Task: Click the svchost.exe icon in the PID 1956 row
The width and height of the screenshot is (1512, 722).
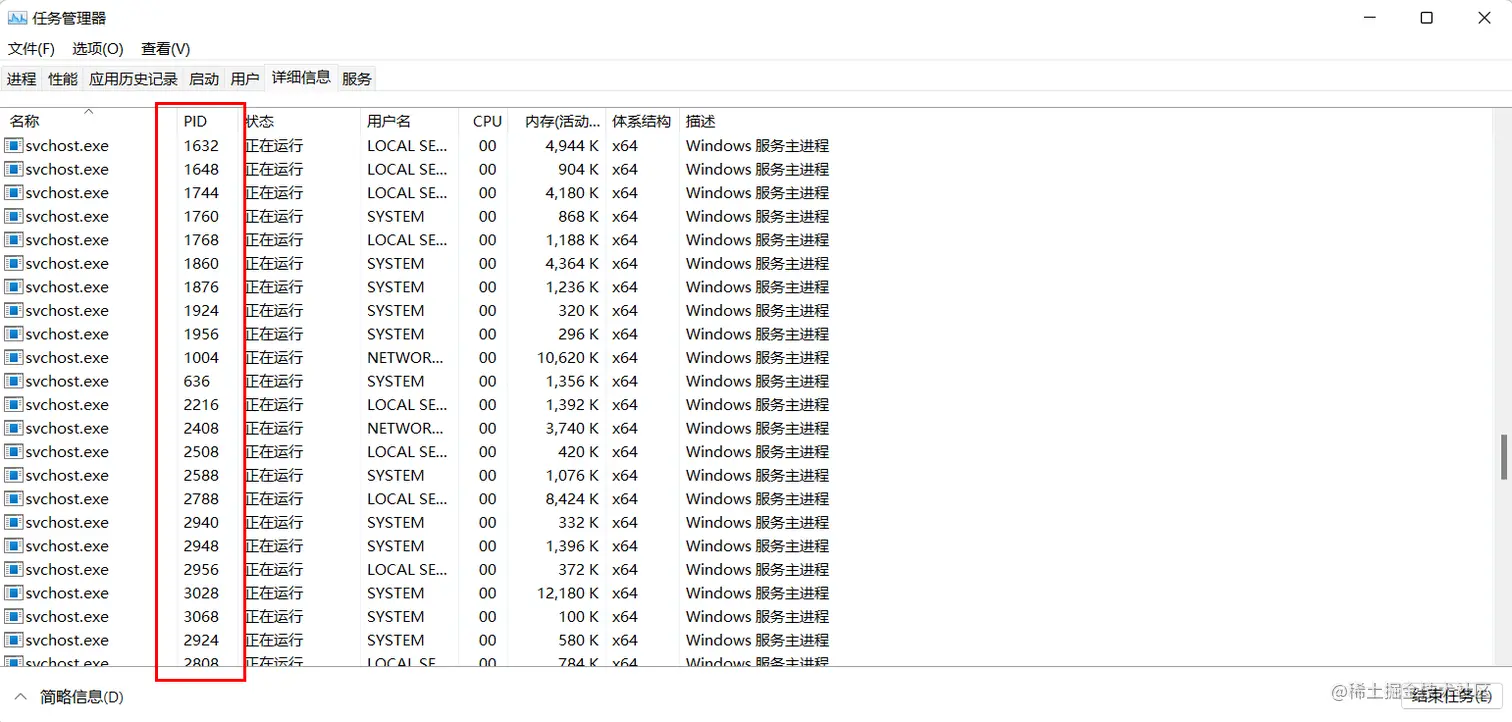Action: click(14, 334)
